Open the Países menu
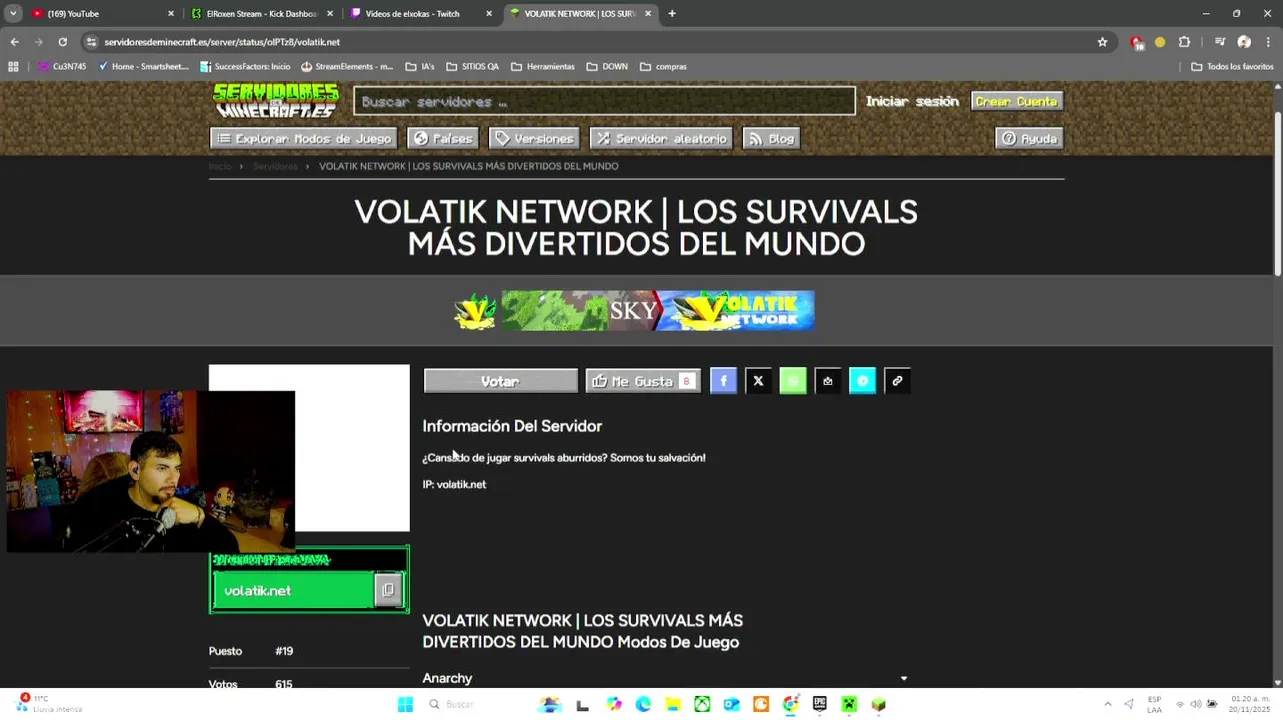The width and height of the screenshot is (1283, 720). pos(443,139)
